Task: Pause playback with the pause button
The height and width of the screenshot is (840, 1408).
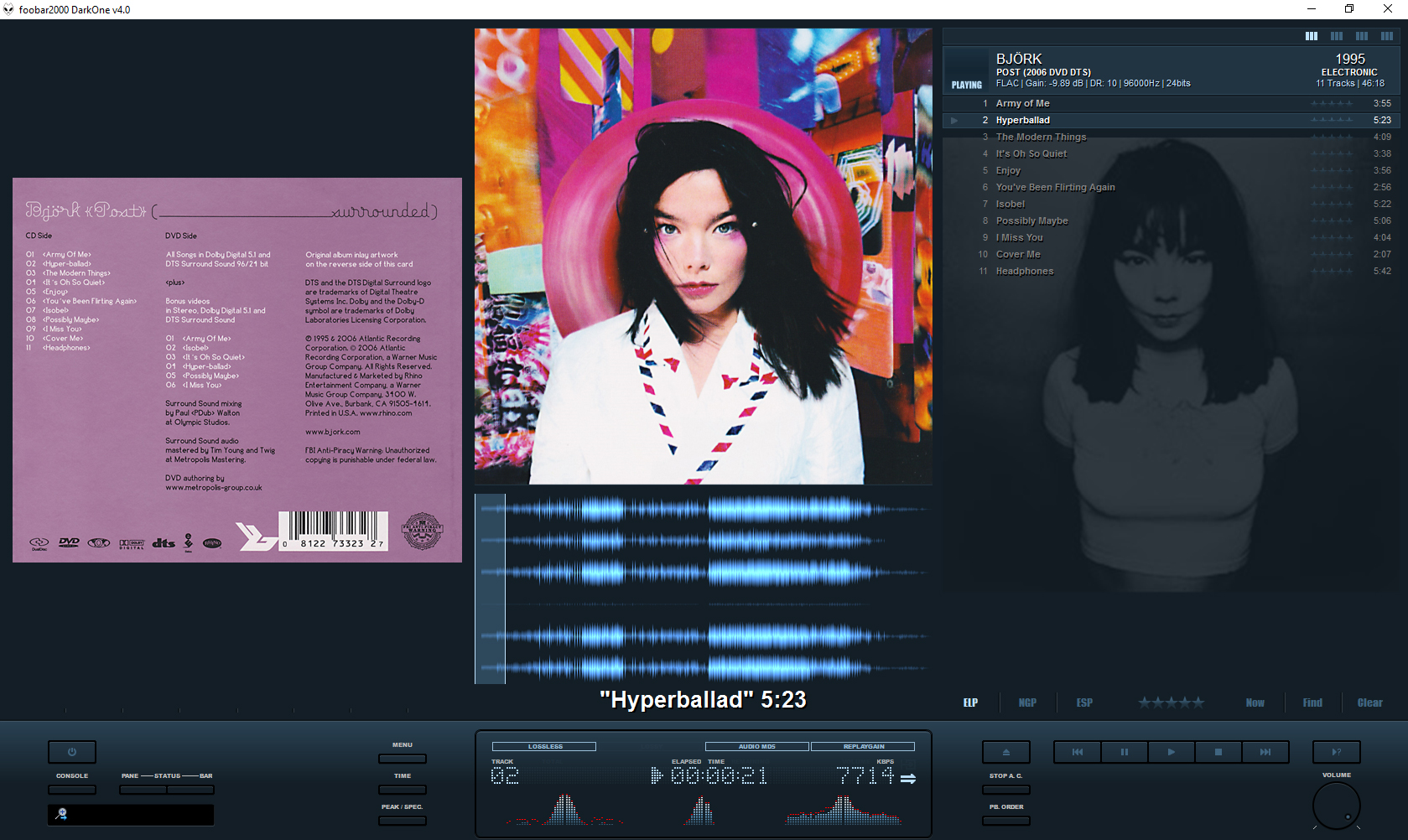Action: point(1125,752)
